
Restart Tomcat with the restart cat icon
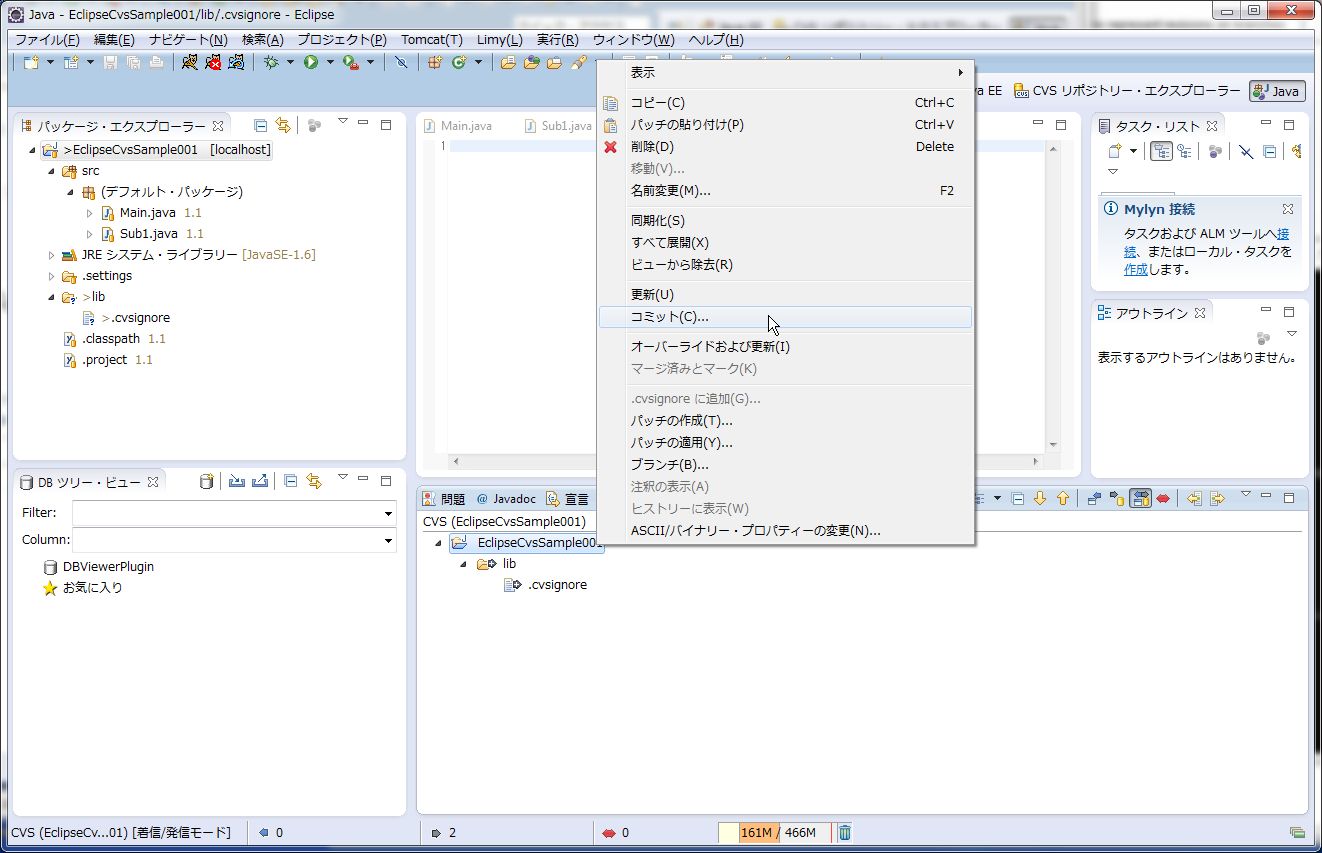pos(237,63)
